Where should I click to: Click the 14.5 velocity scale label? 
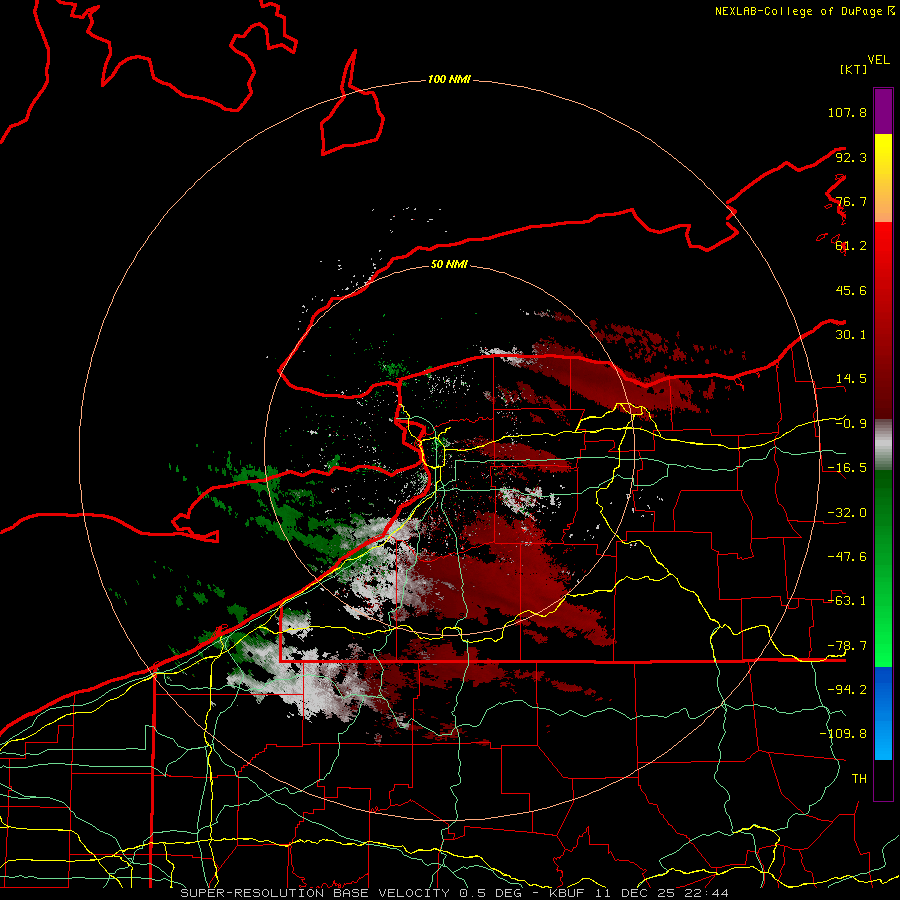851,379
